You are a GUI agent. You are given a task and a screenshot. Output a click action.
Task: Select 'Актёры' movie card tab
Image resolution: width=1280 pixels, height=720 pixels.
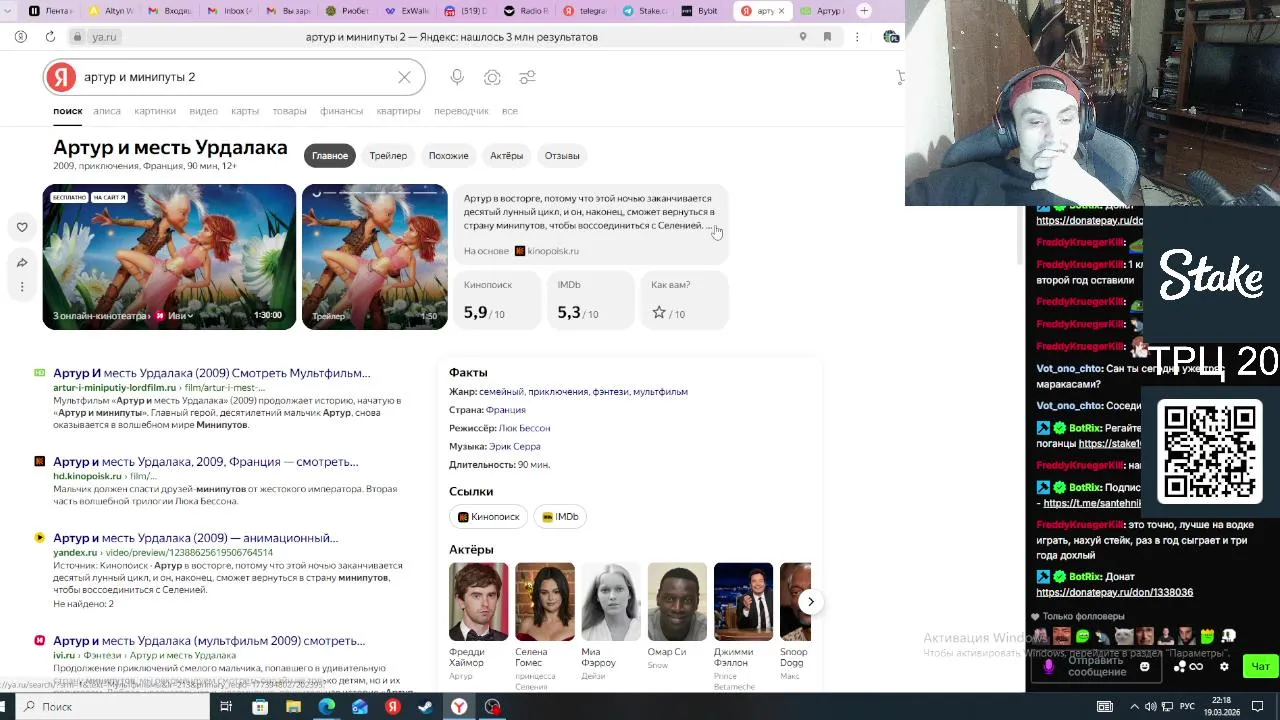(x=507, y=155)
